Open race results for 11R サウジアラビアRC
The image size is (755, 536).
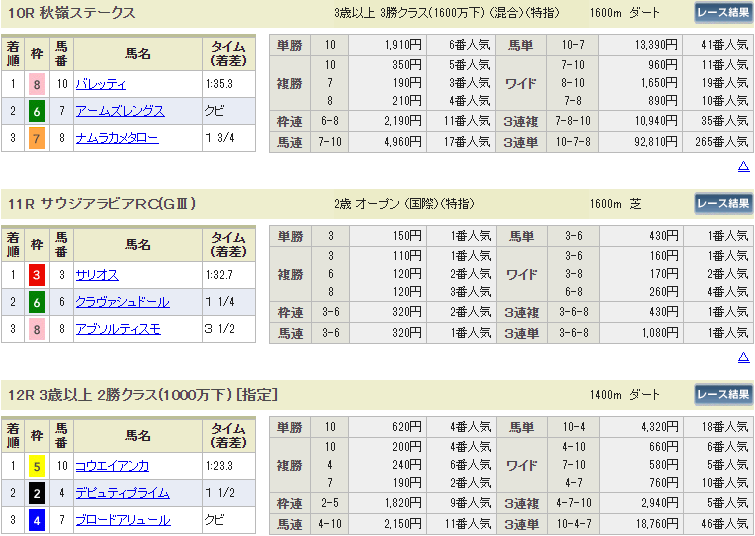723,204
